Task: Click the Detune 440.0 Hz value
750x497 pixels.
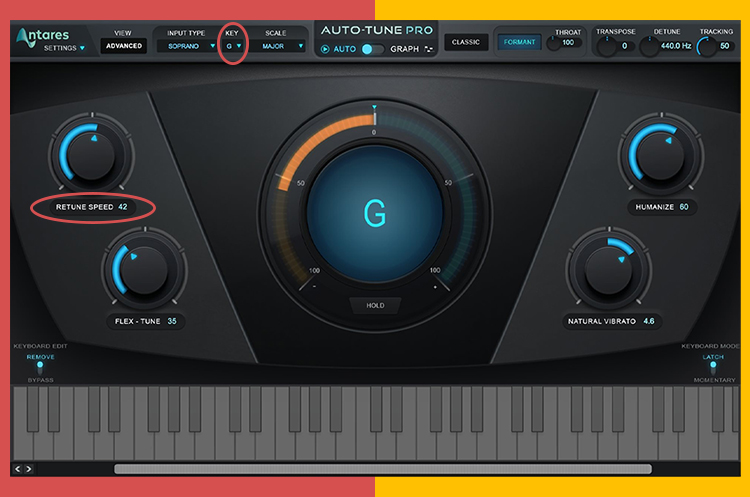Action: click(676, 46)
